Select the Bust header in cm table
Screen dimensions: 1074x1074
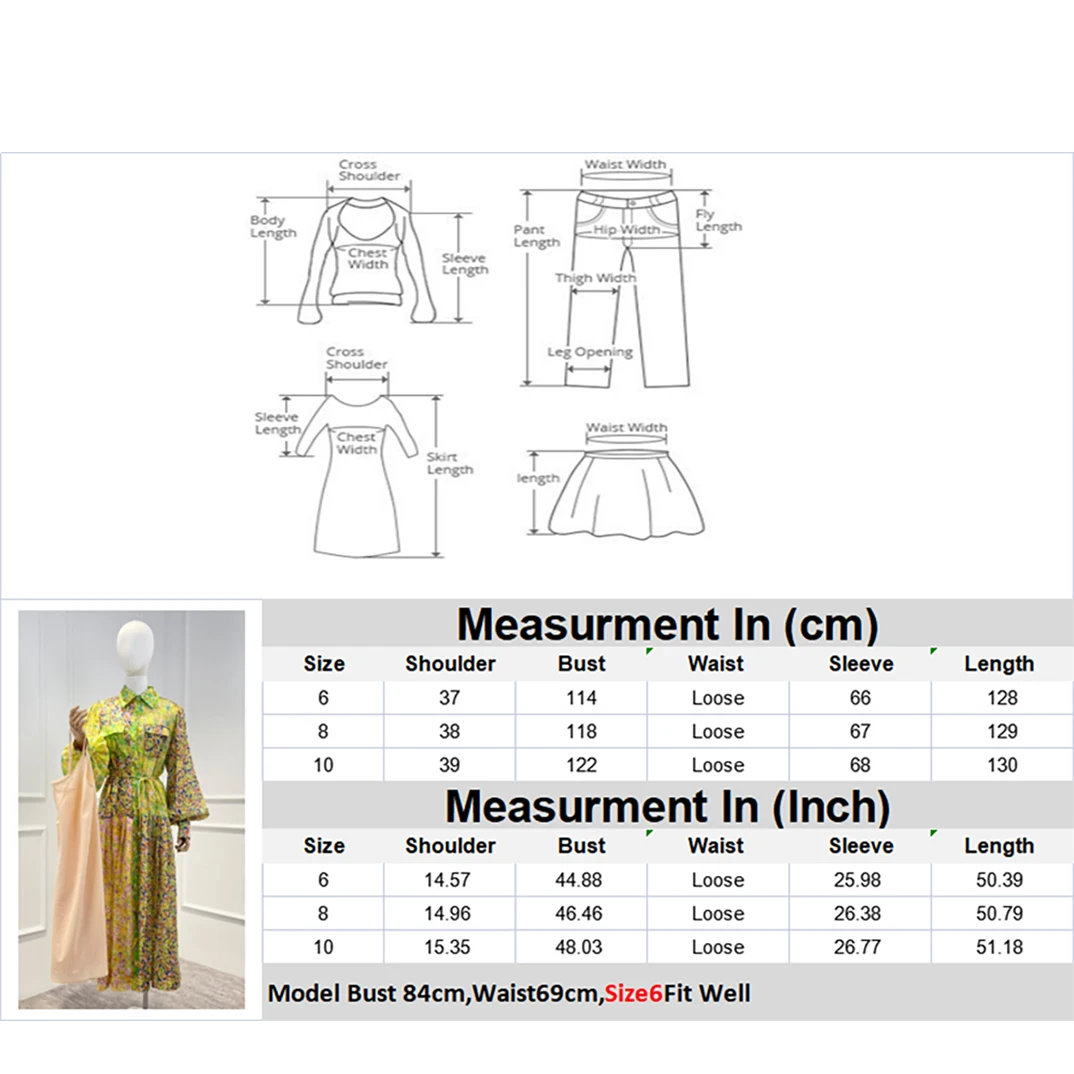(582, 664)
